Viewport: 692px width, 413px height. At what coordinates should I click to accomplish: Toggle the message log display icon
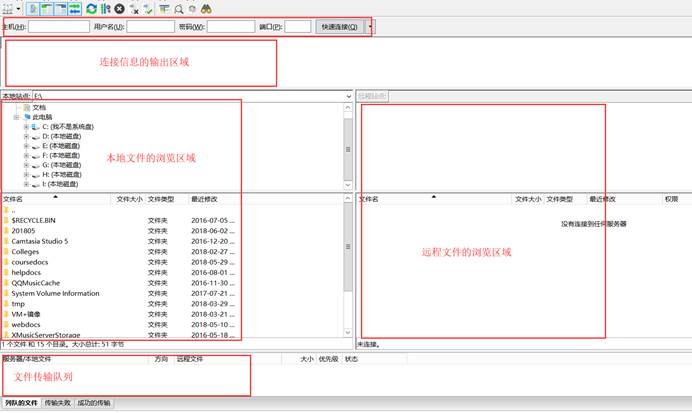coord(35,8)
